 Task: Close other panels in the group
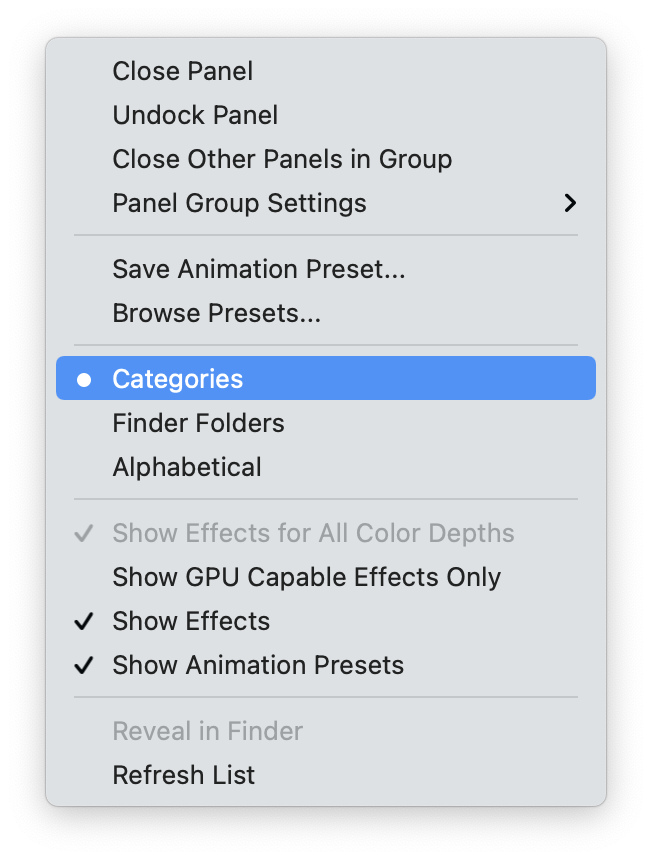pyautogui.click(x=281, y=159)
